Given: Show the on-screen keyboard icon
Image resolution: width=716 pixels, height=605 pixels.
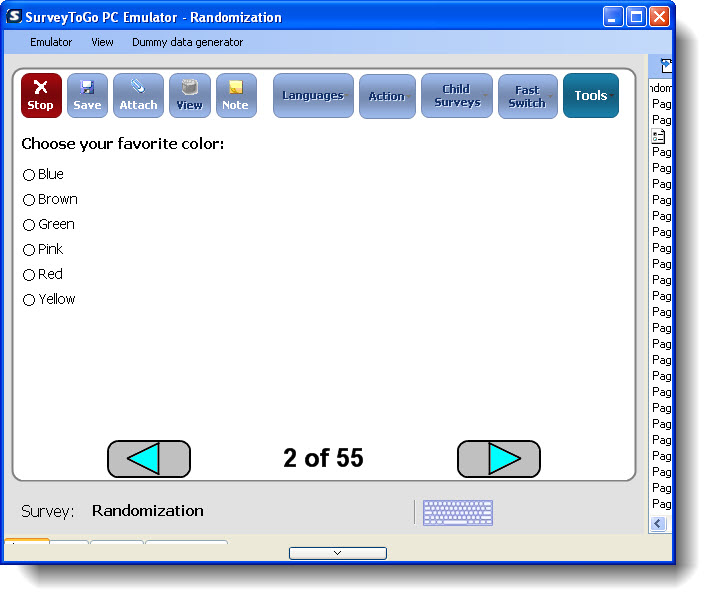Looking at the screenshot, I should [458, 512].
